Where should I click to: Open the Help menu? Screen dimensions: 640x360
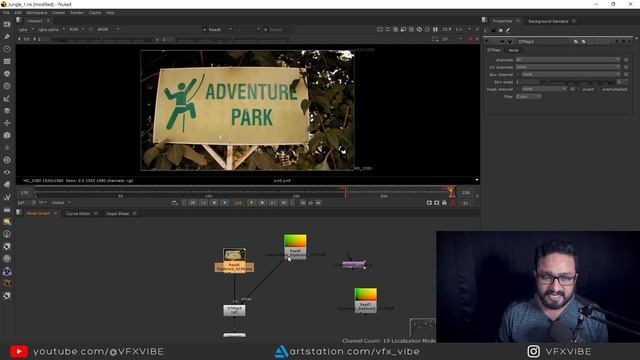110,13
